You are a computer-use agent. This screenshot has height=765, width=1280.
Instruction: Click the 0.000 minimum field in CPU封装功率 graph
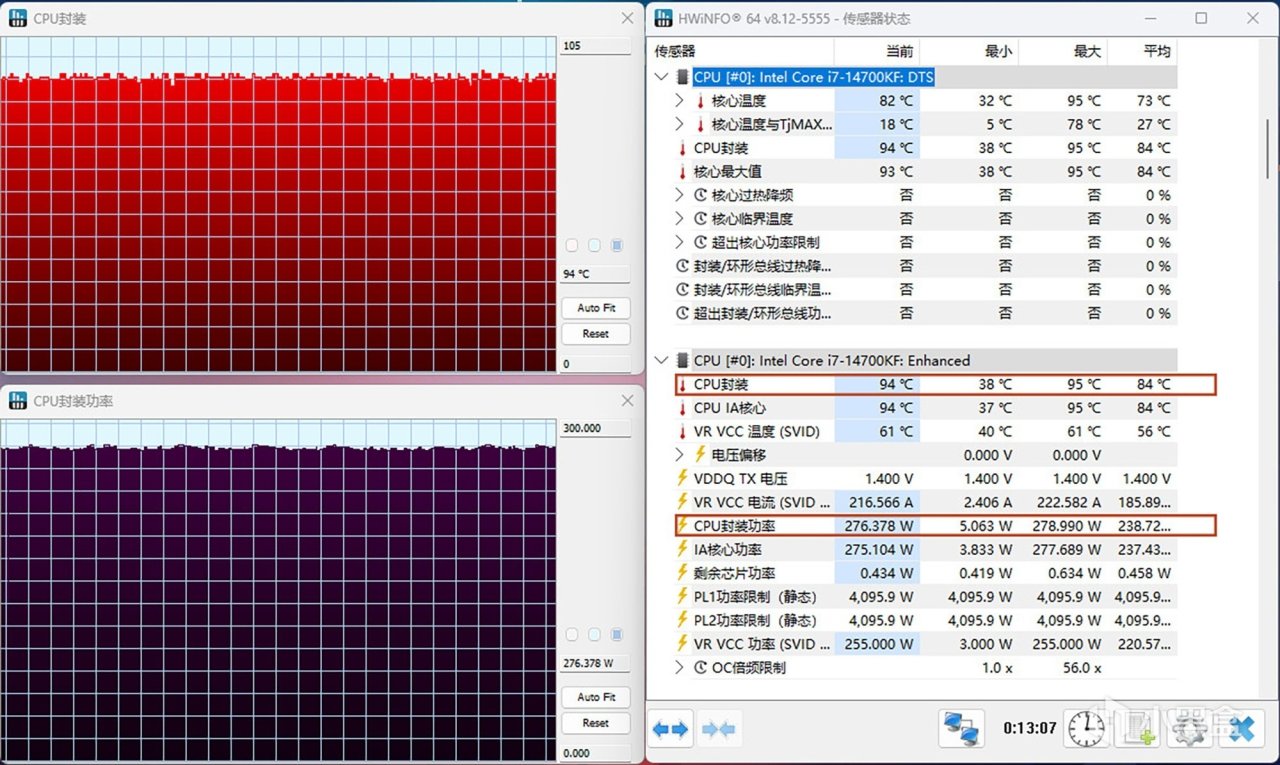point(595,753)
